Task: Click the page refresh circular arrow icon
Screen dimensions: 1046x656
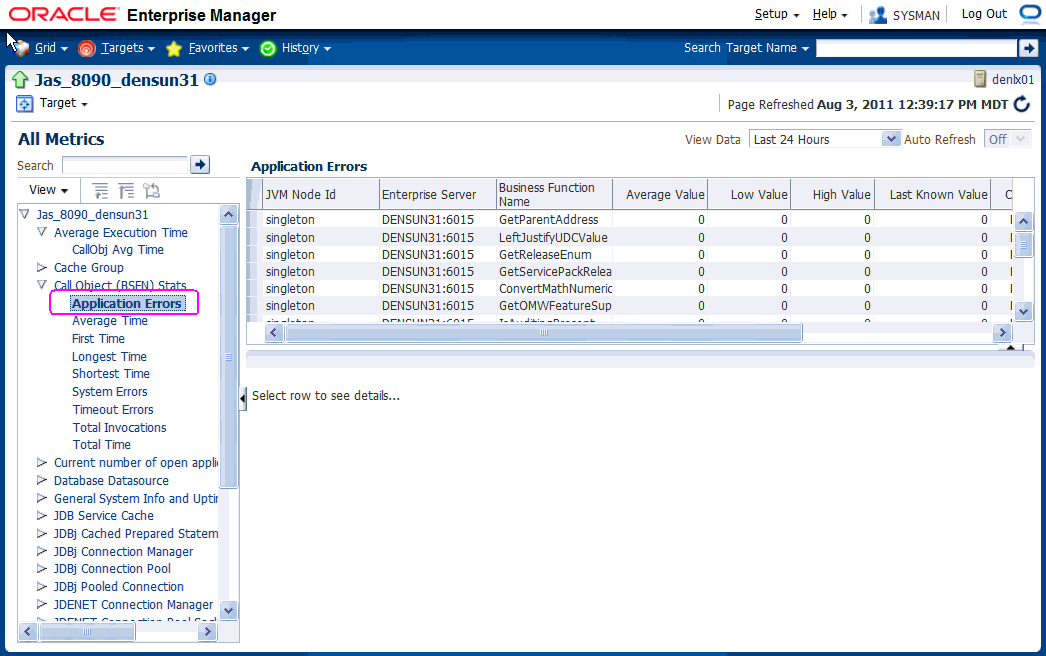Action: [1022, 104]
